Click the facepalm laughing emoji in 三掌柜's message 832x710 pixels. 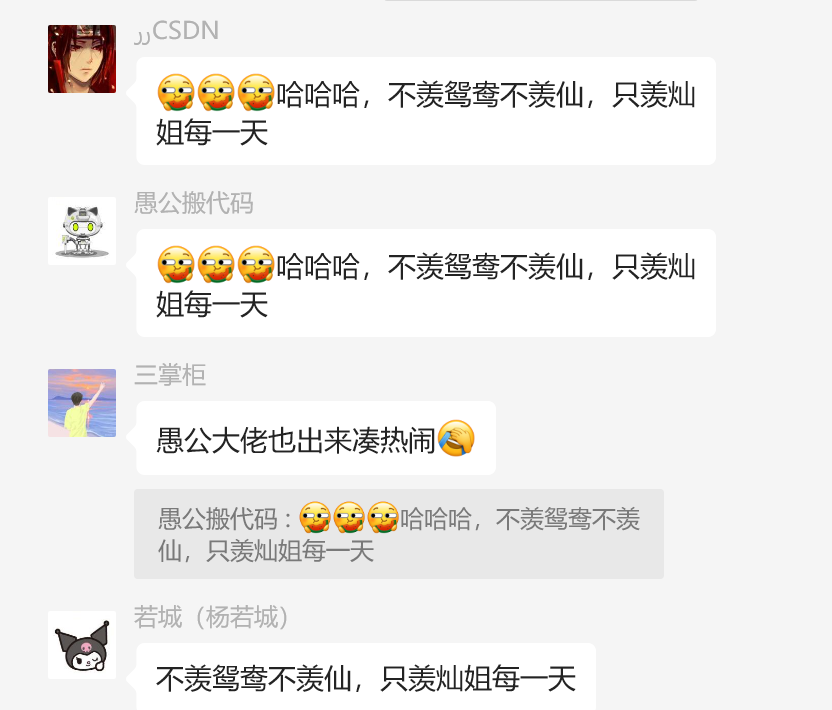(456, 438)
